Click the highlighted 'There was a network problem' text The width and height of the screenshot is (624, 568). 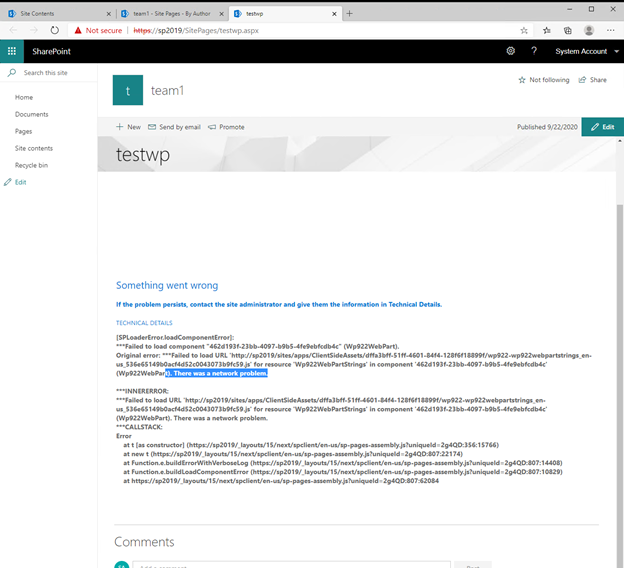click(216, 373)
